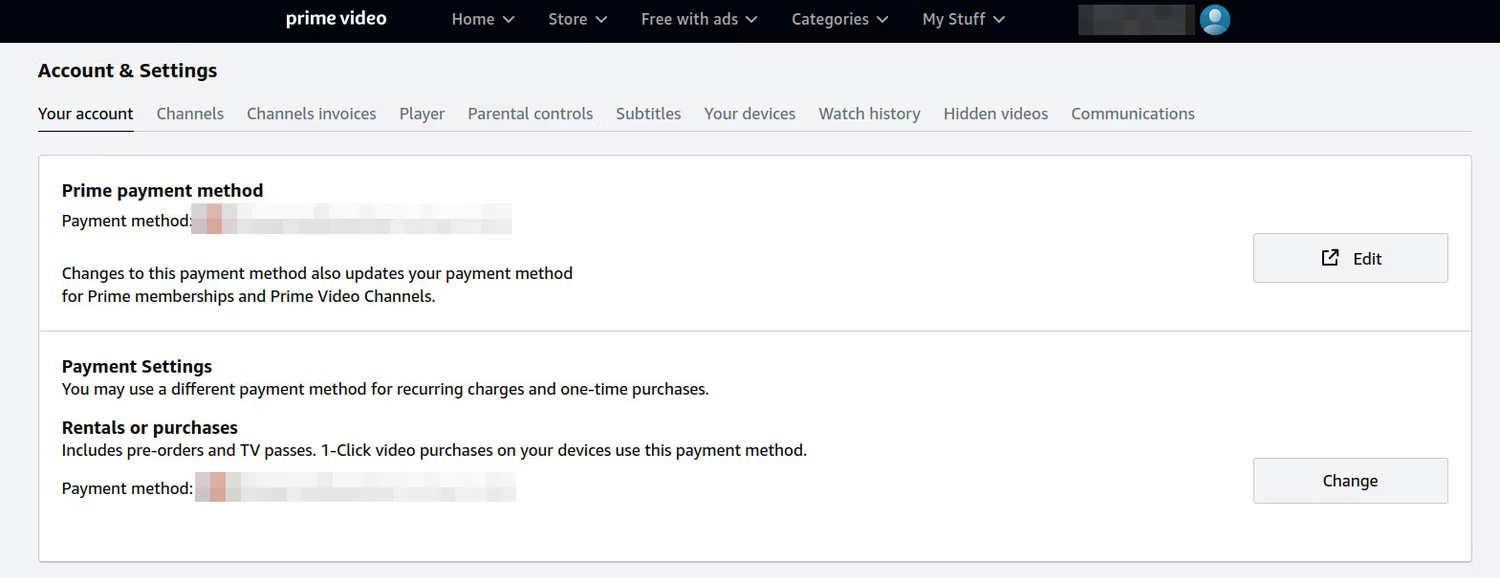Open the profile avatar icon

click(1214, 20)
